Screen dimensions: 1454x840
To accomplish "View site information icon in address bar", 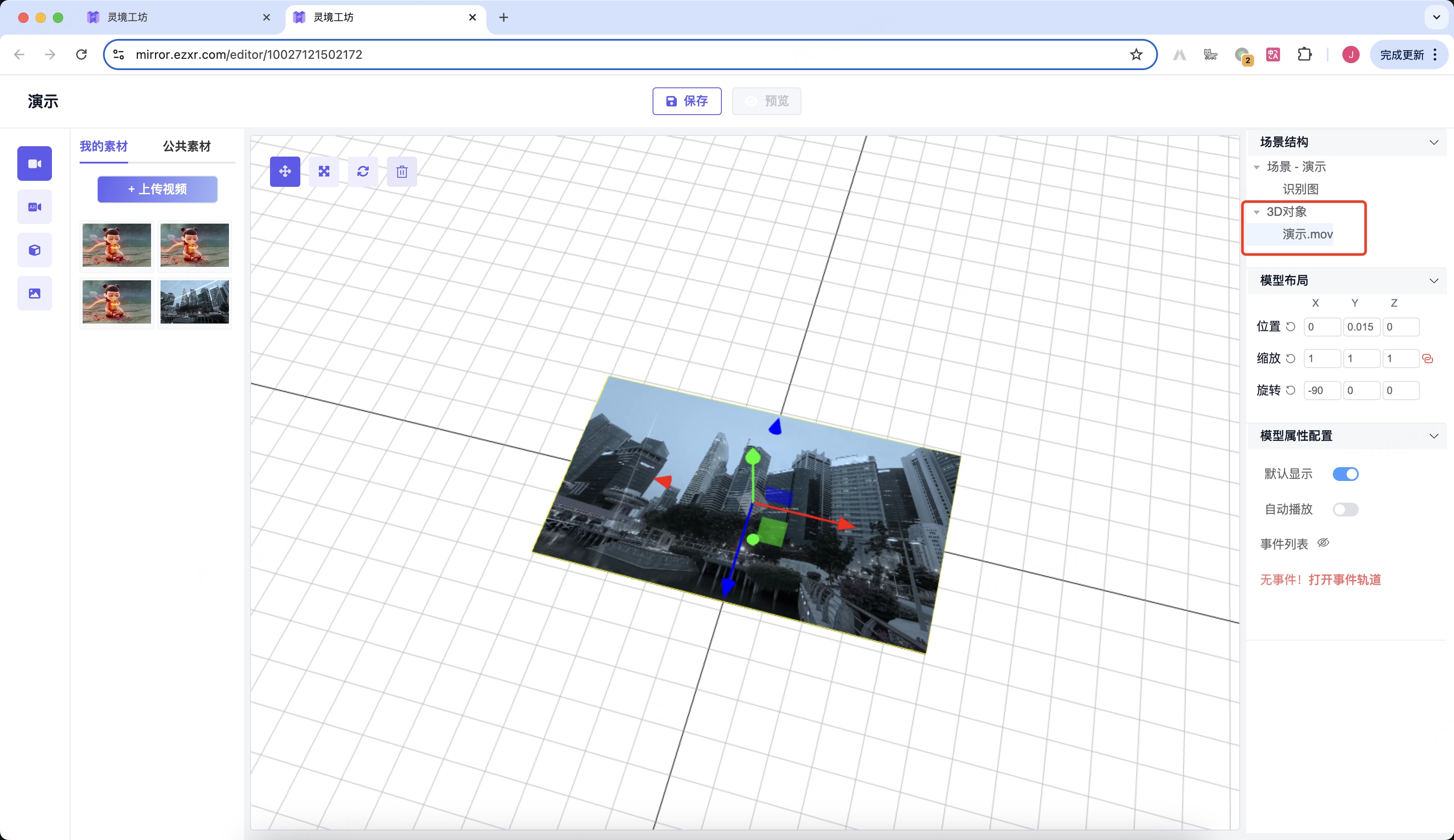I will click(x=119, y=54).
